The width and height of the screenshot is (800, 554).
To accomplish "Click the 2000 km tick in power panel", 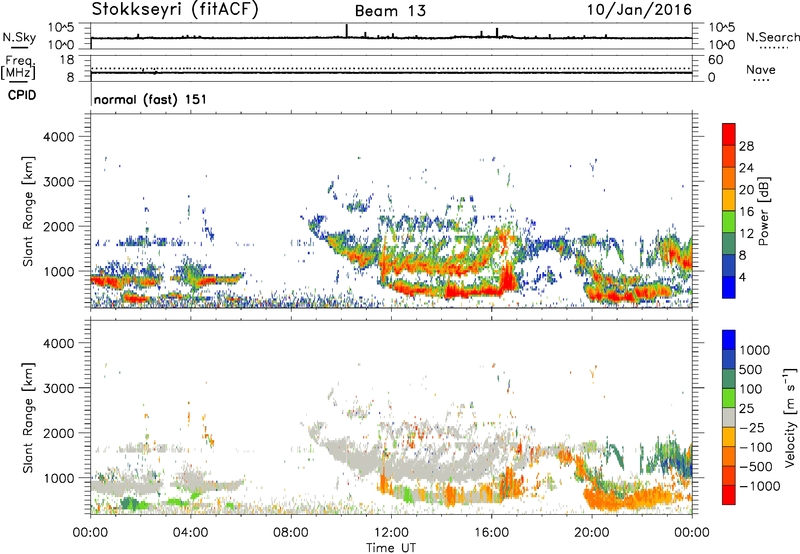I will [x=59, y=226].
